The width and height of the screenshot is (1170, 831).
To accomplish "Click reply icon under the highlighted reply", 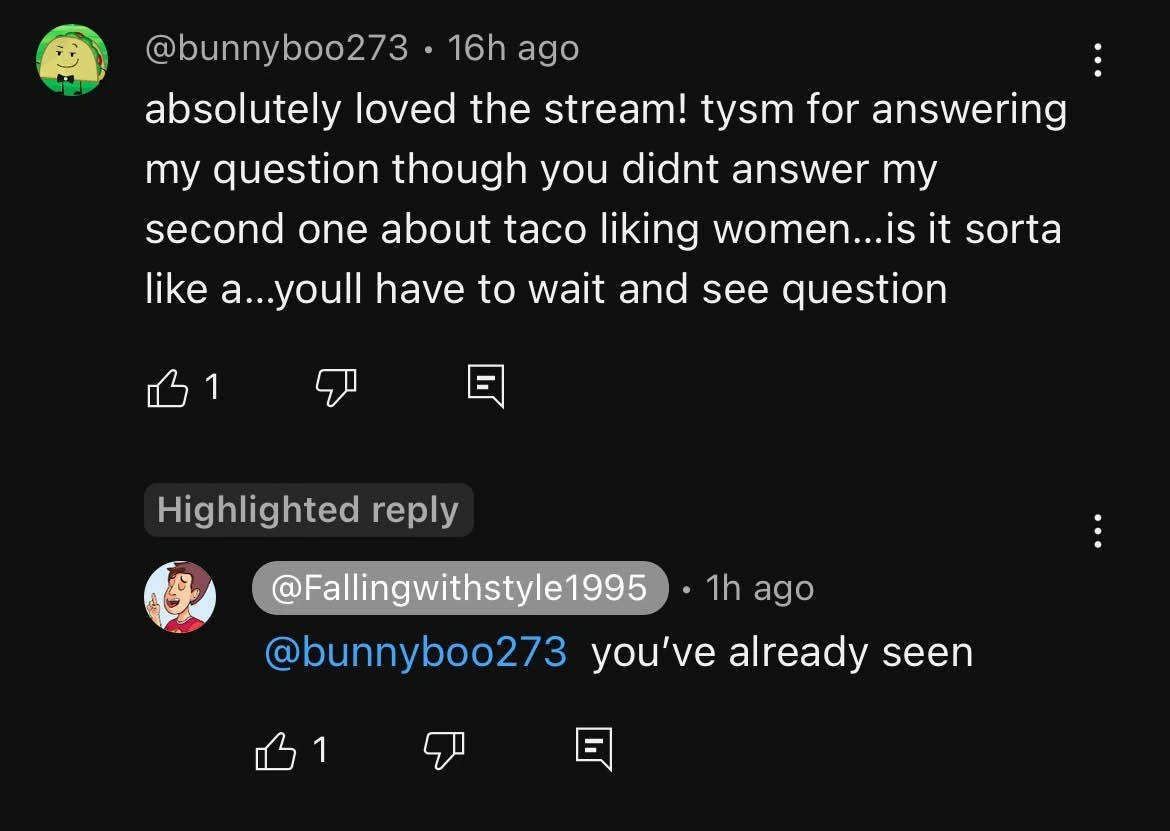I will [x=594, y=750].
